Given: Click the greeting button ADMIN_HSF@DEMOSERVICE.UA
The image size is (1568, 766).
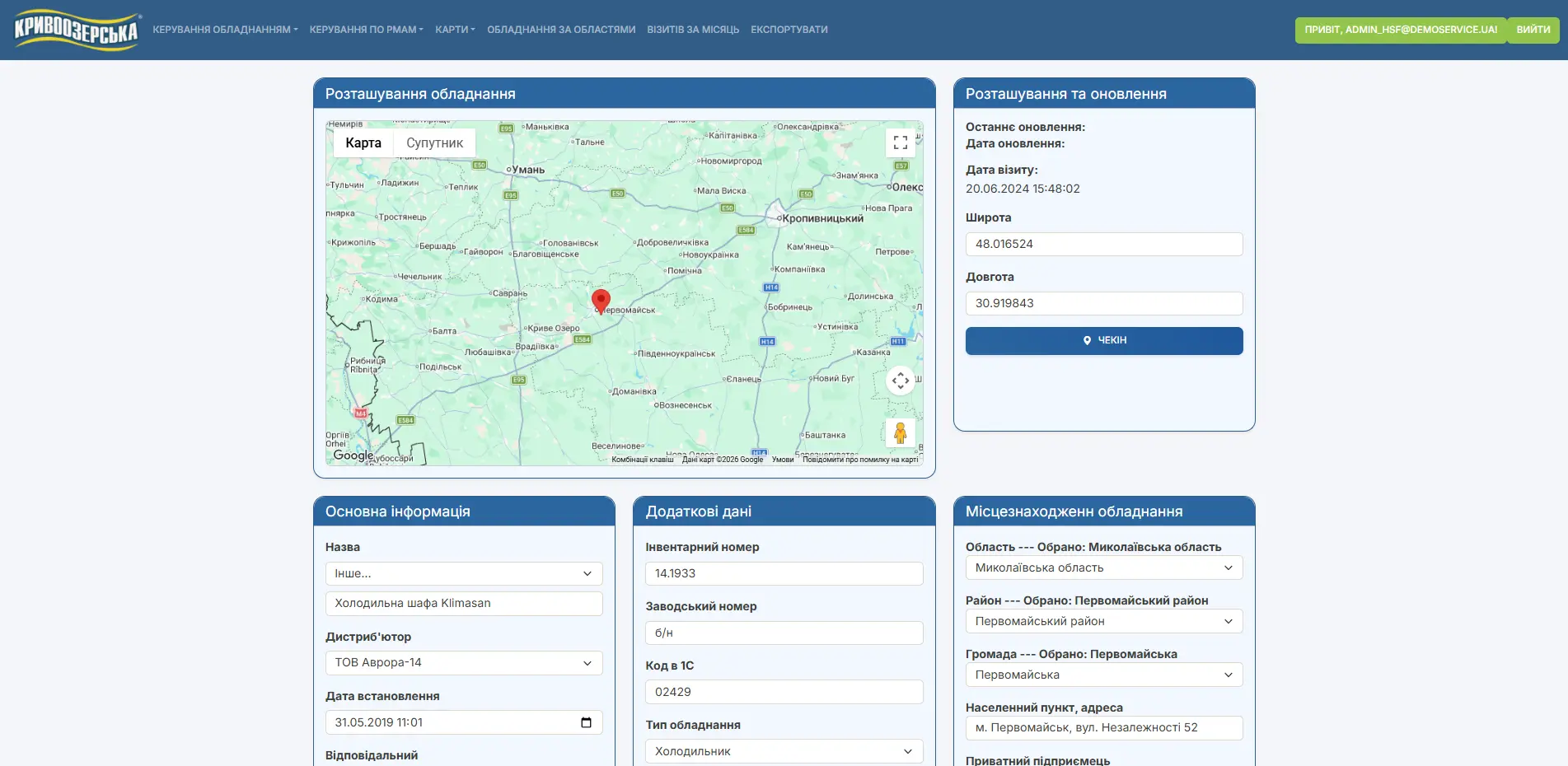Looking at the screenshot, I should 1401,30.
